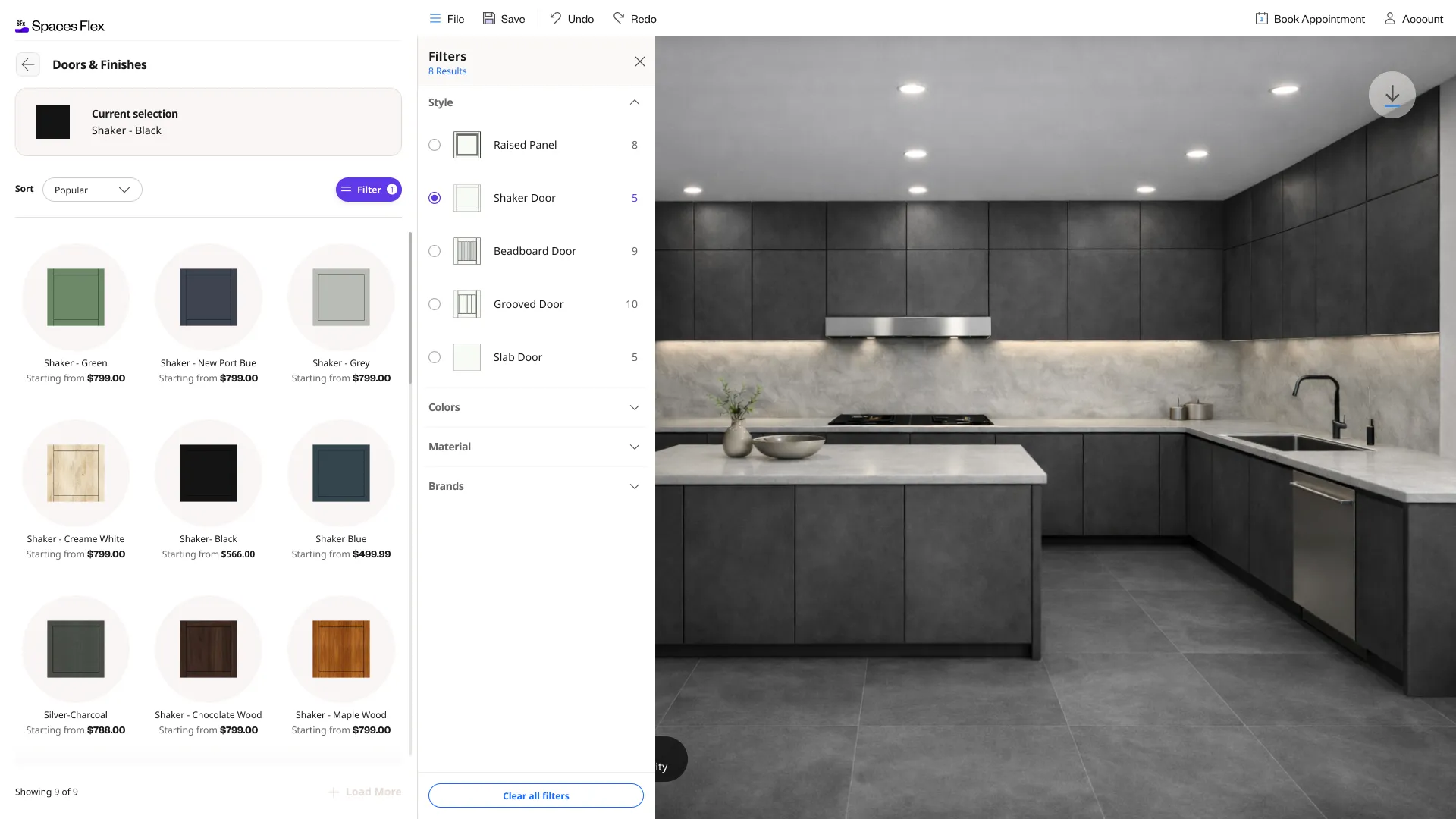Click the Undo icon

(556, 18)
